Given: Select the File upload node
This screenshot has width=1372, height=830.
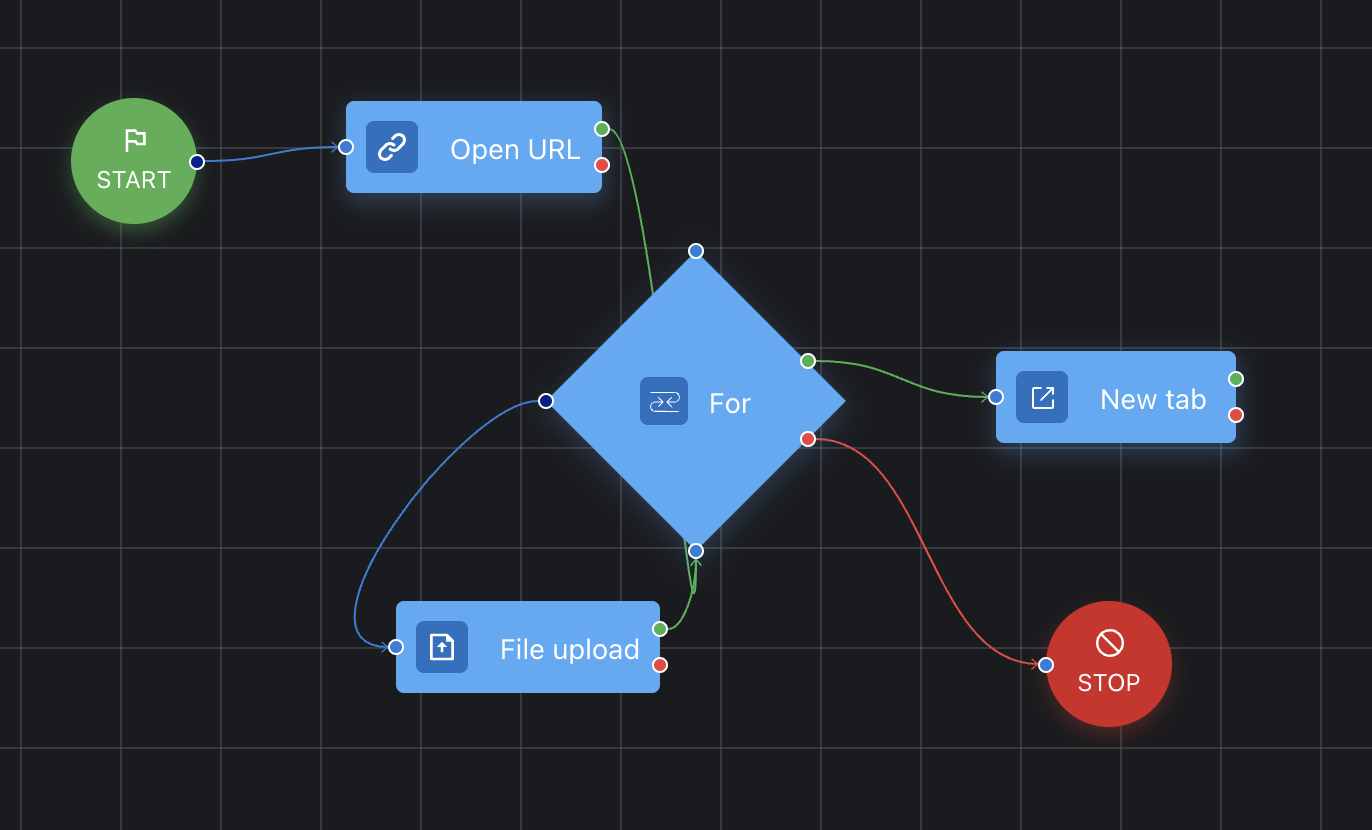Looking at the screenshot, I should tap(528, 647).
